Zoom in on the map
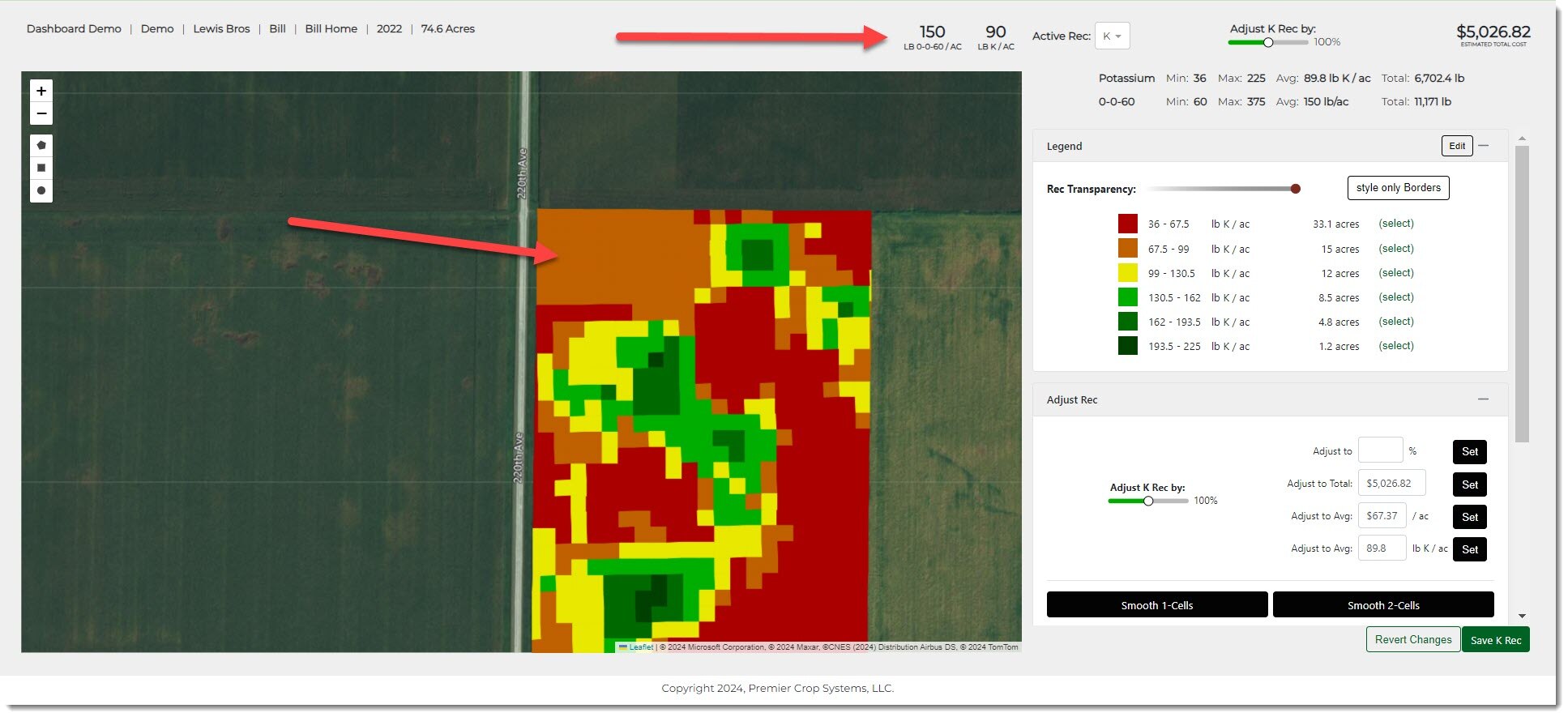This screenshot has height=717, width=1568. tap(41, 91)
